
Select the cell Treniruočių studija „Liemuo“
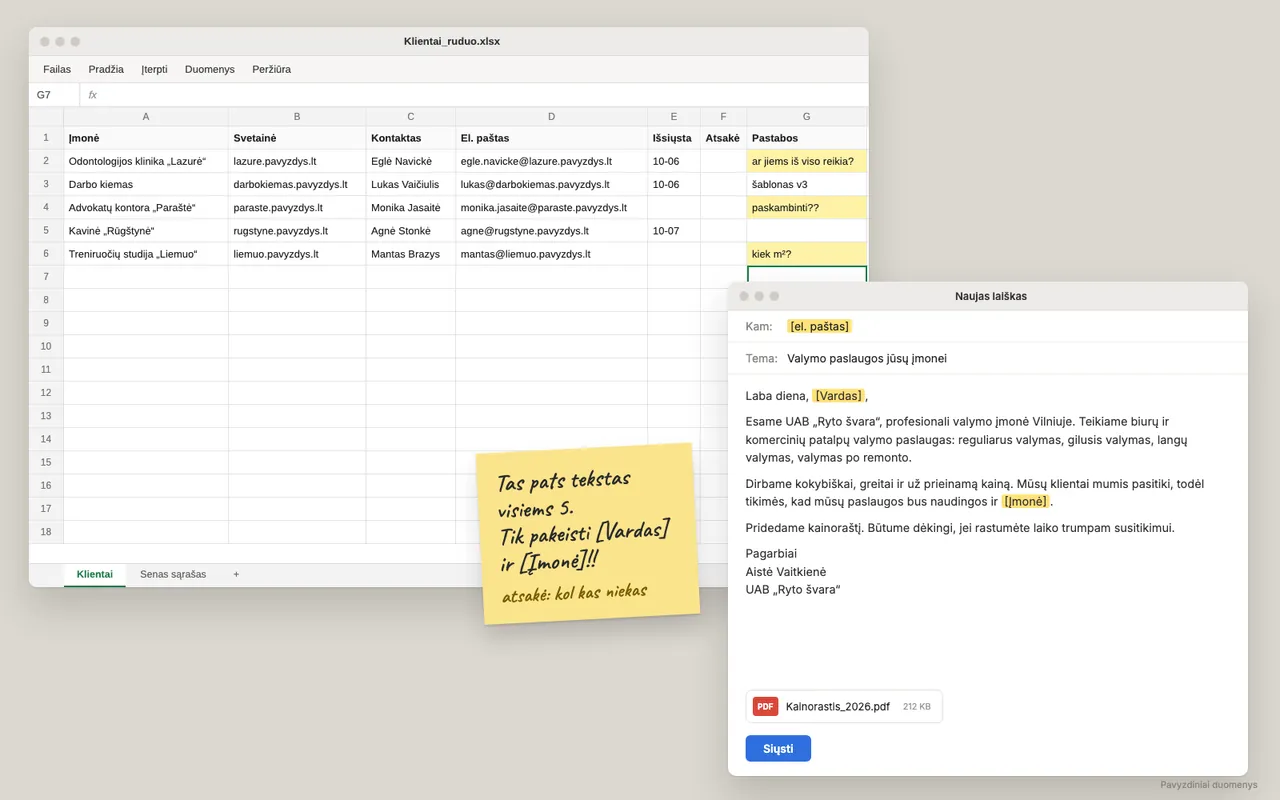pyautogui.click(x=146, y=254)
